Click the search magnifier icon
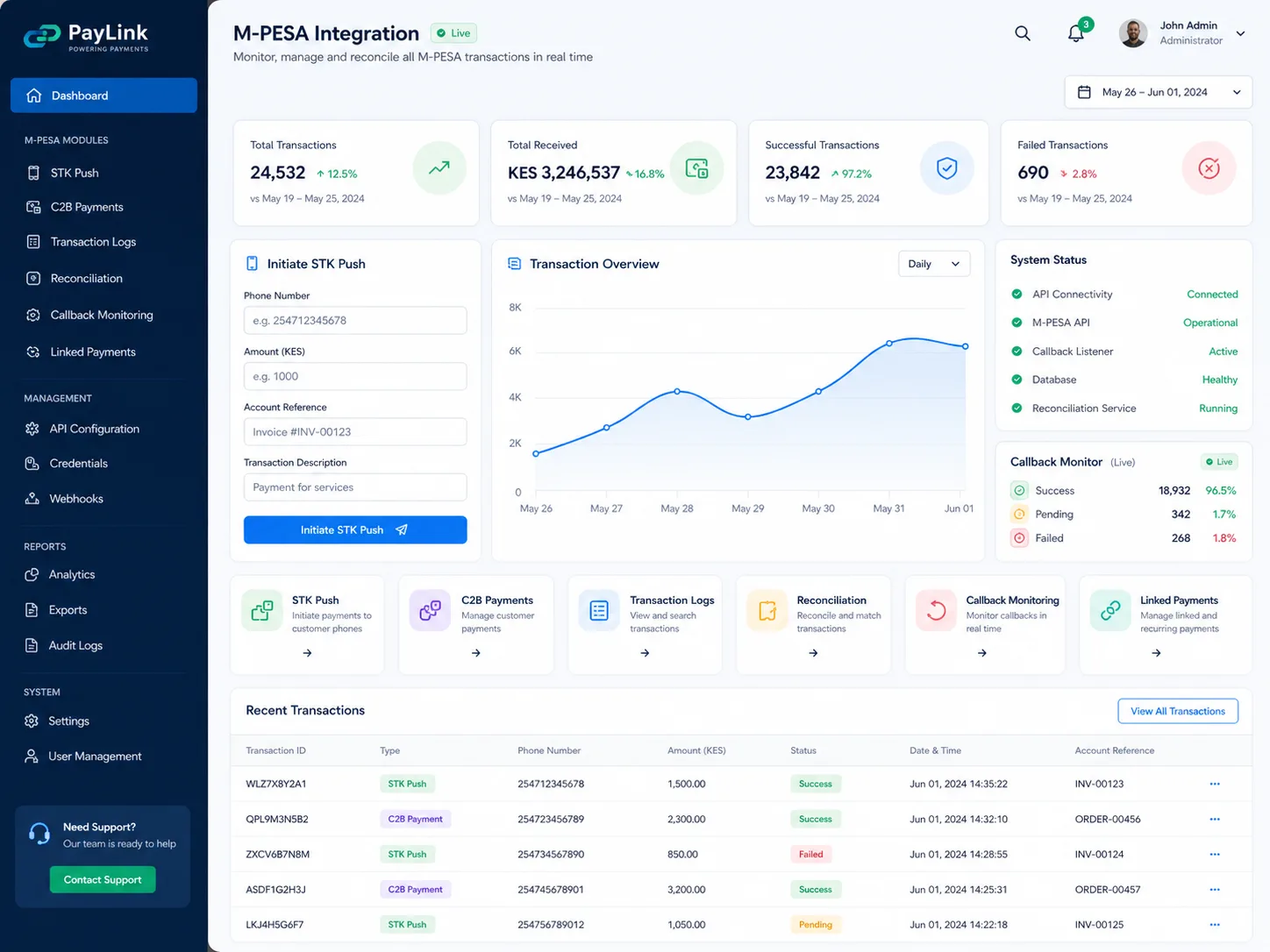The image size is (1270, 952). pos(1023,33)
